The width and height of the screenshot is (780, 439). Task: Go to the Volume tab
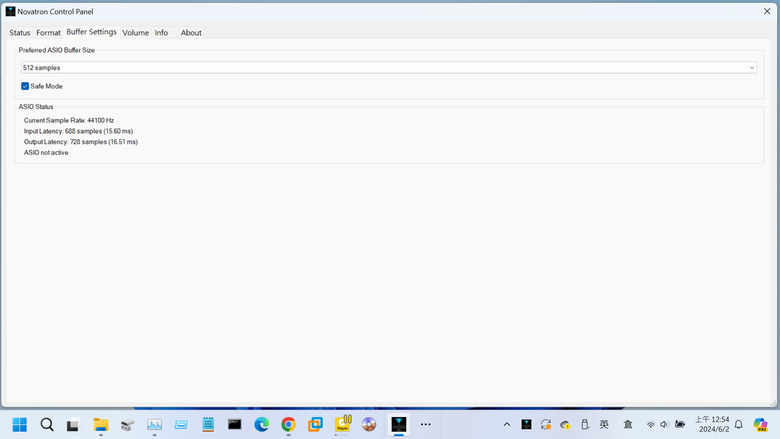(x=135, y=33)
